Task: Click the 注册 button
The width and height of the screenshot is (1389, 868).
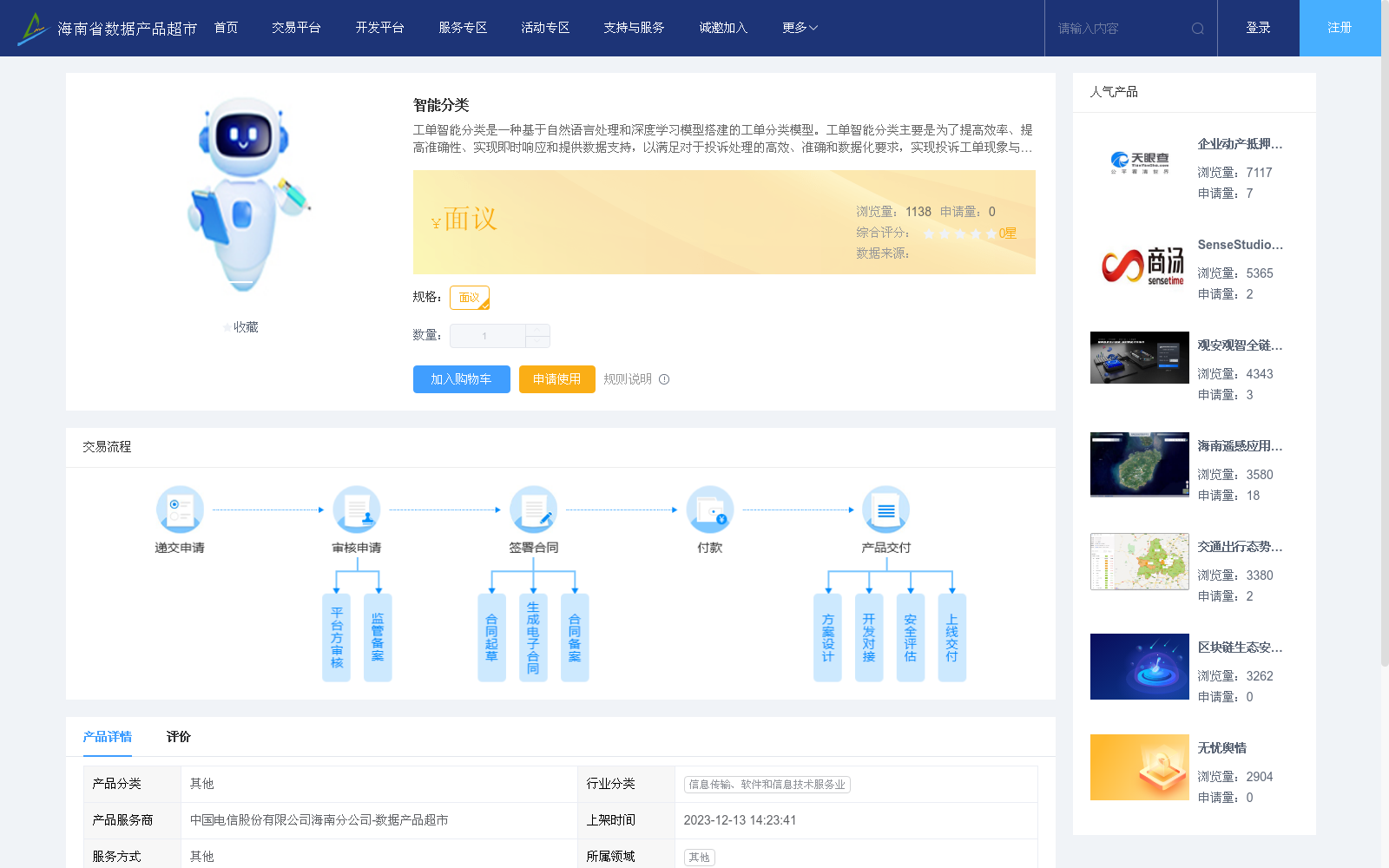Action: (x=1340, y=28)
